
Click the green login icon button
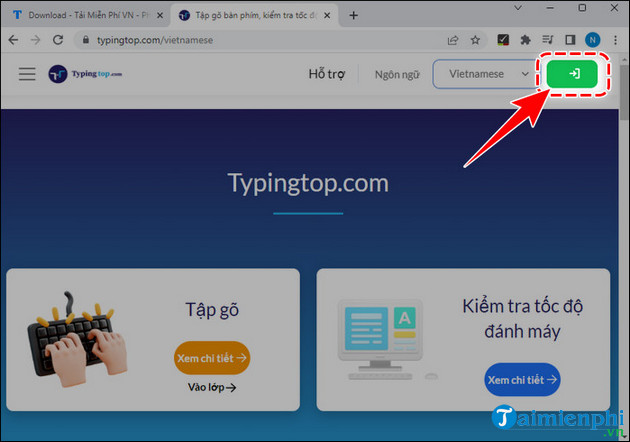point(572,74)
